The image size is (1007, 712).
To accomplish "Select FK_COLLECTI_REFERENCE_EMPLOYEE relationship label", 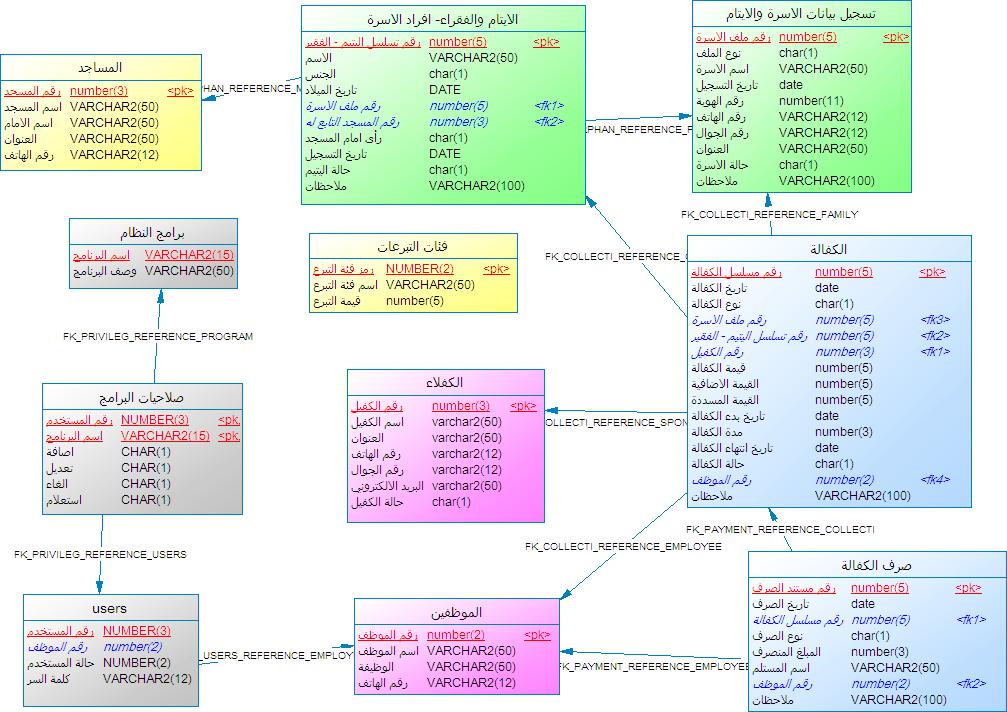I will pyautogui.click(x=623, y=547).
